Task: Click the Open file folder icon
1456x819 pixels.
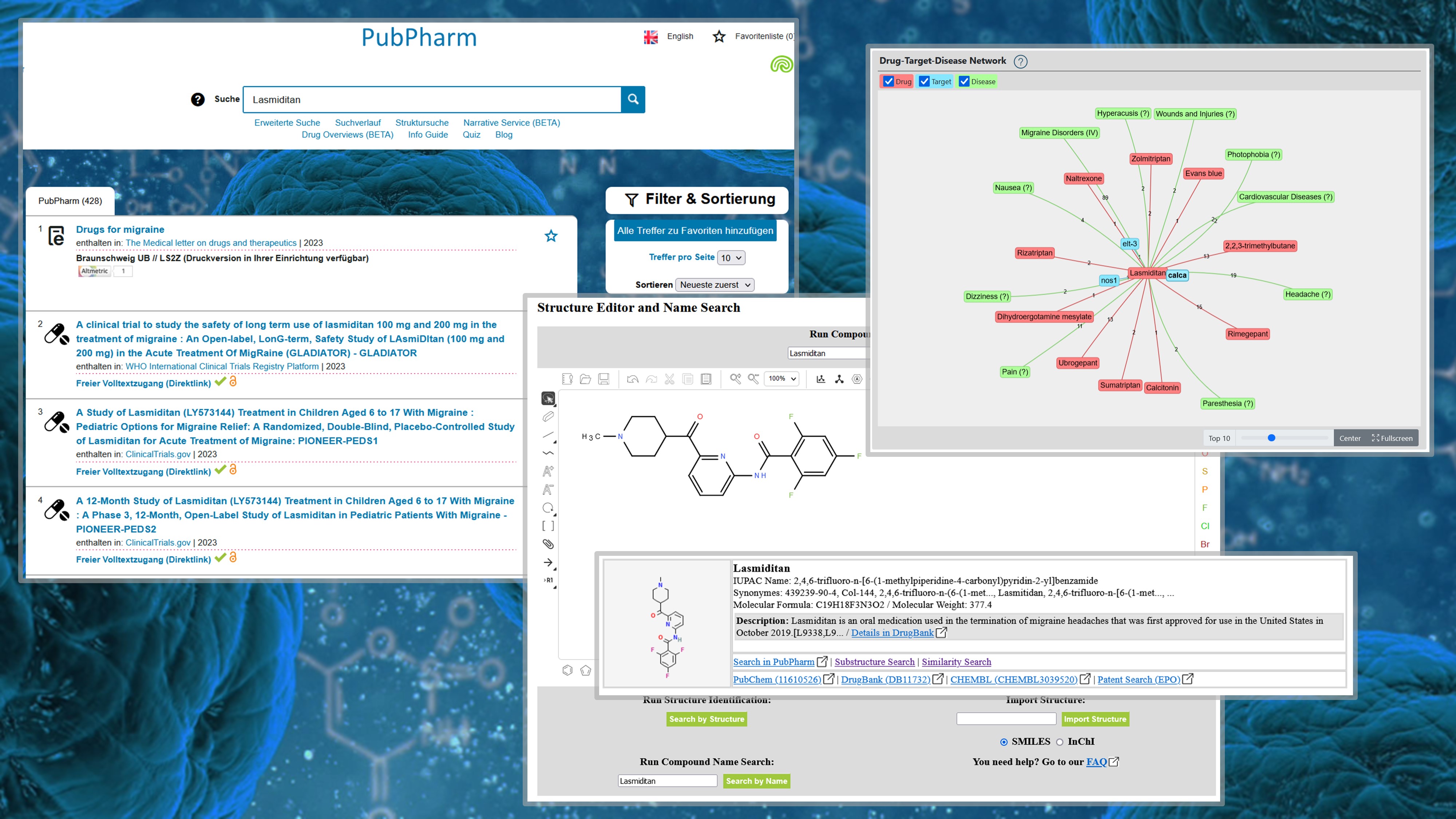Action: pyautogui.click(x=586, y=379)
